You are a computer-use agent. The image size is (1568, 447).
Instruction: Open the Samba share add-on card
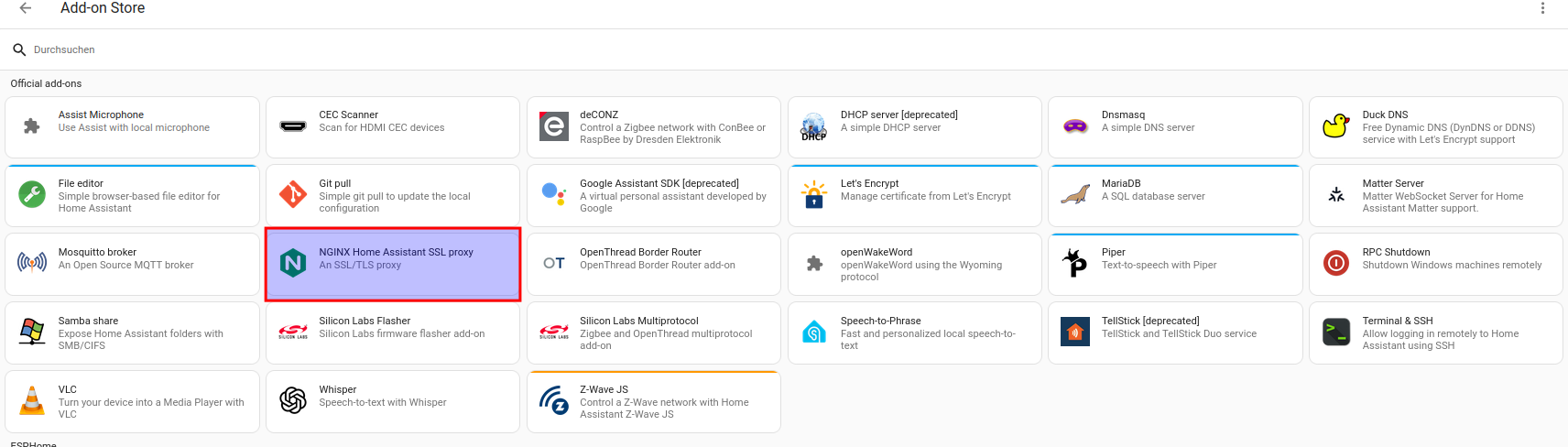tap(132, 333)
